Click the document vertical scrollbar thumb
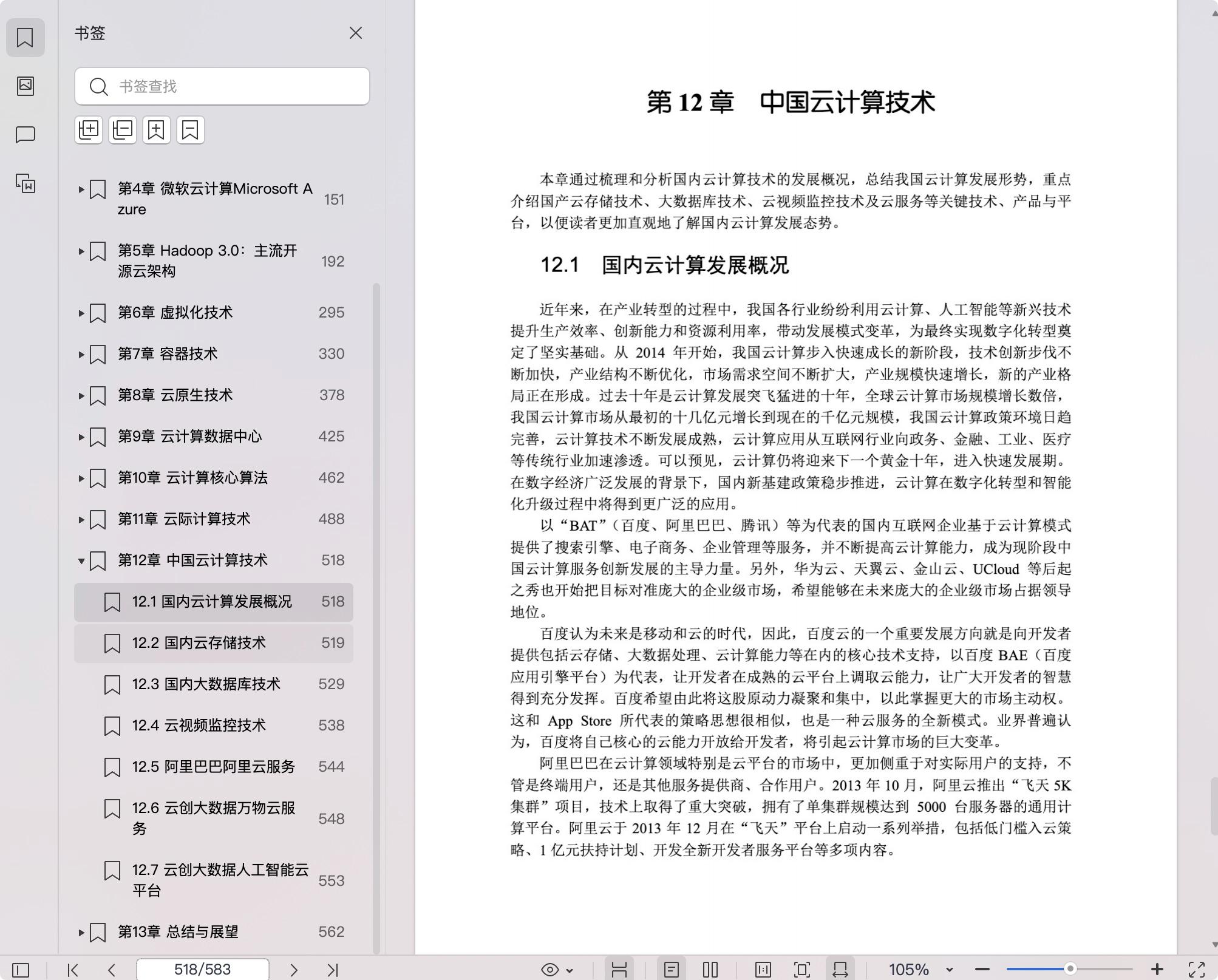 (x=1214, y=806)
